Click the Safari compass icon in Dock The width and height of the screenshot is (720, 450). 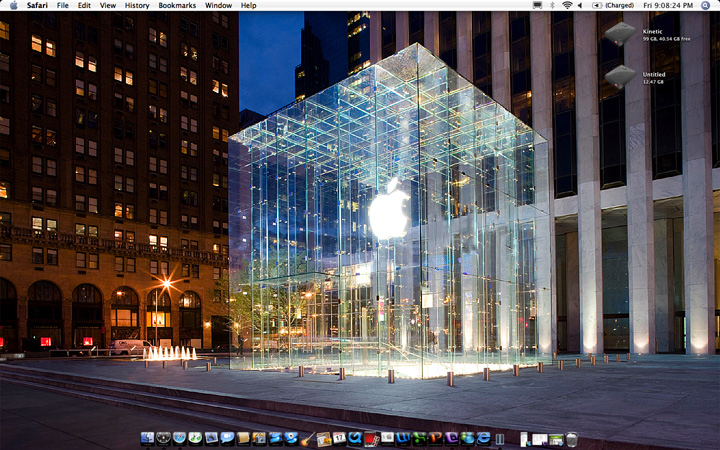[180, 439]
